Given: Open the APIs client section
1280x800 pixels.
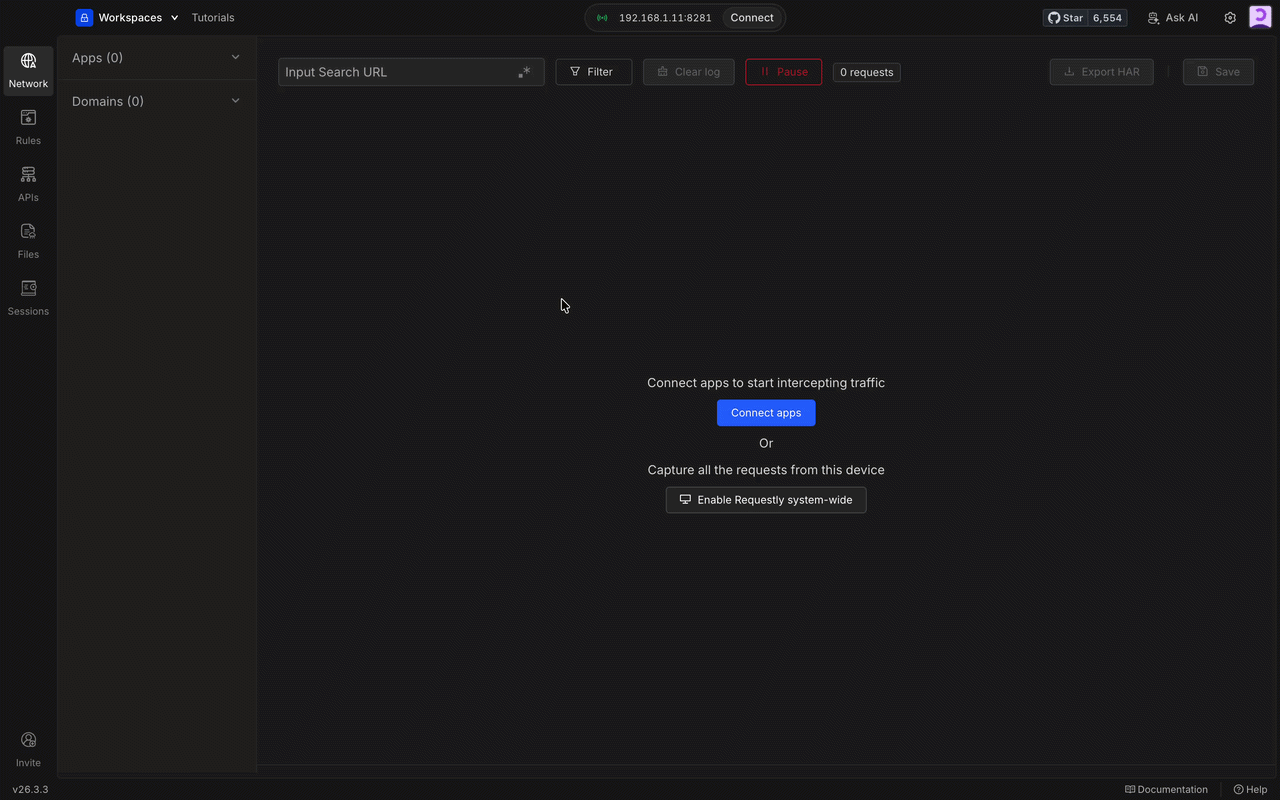Looking at the screenshot, I should tap(28, 185).
